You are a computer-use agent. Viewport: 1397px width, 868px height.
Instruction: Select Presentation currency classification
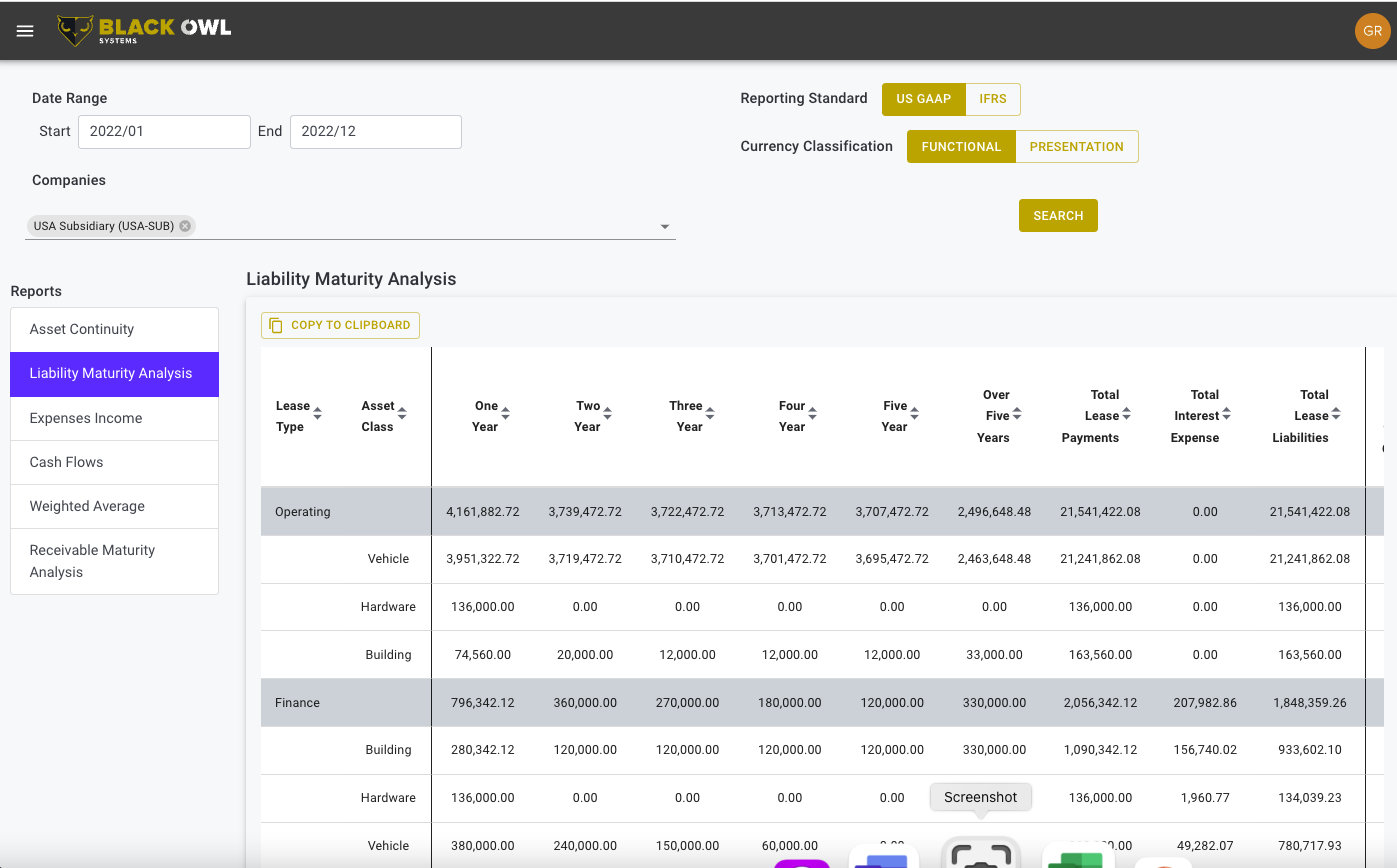point(1076,146)
